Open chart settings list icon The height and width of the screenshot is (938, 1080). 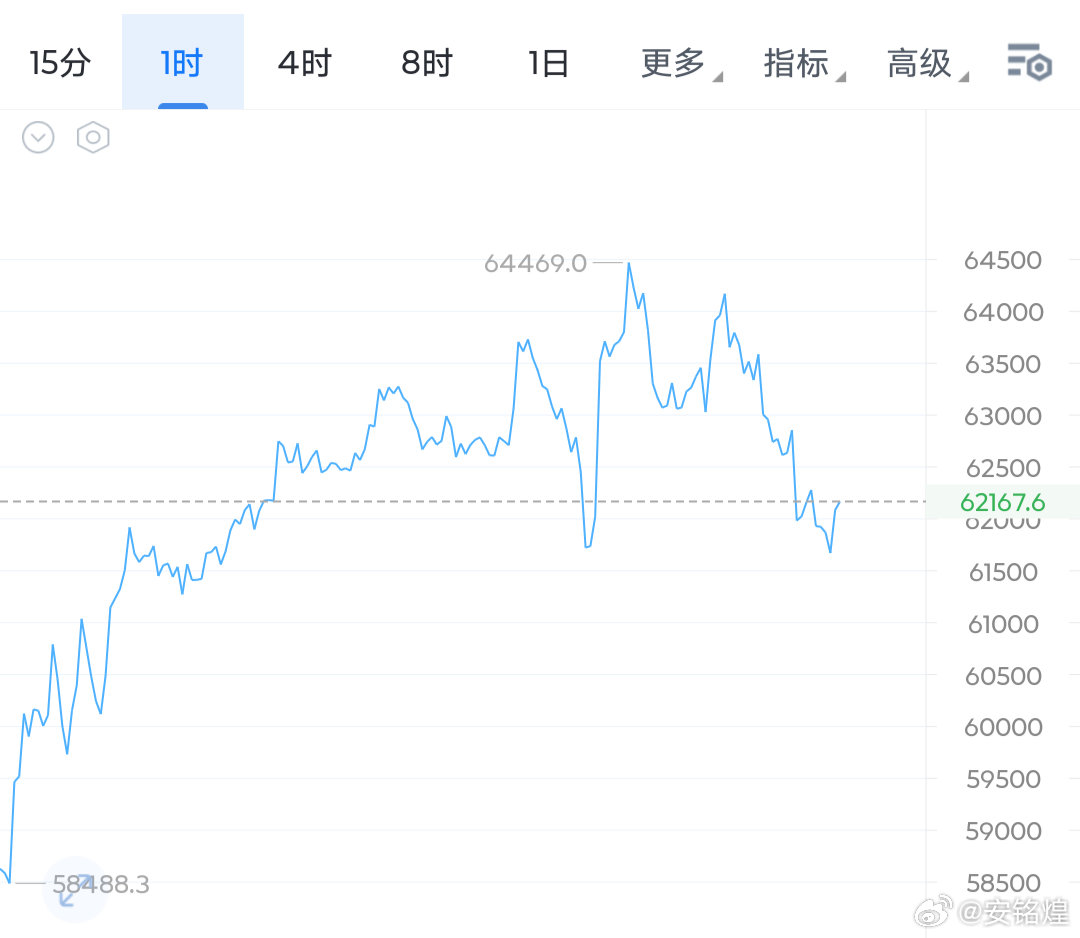(x=1029, y=62)
